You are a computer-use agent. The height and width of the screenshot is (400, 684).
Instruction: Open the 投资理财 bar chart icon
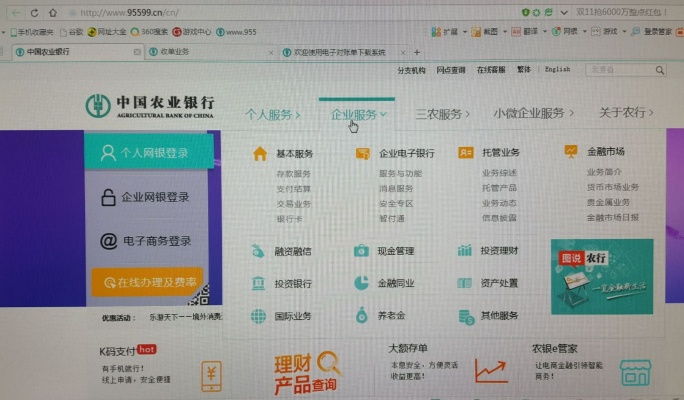tap(465, 250)
